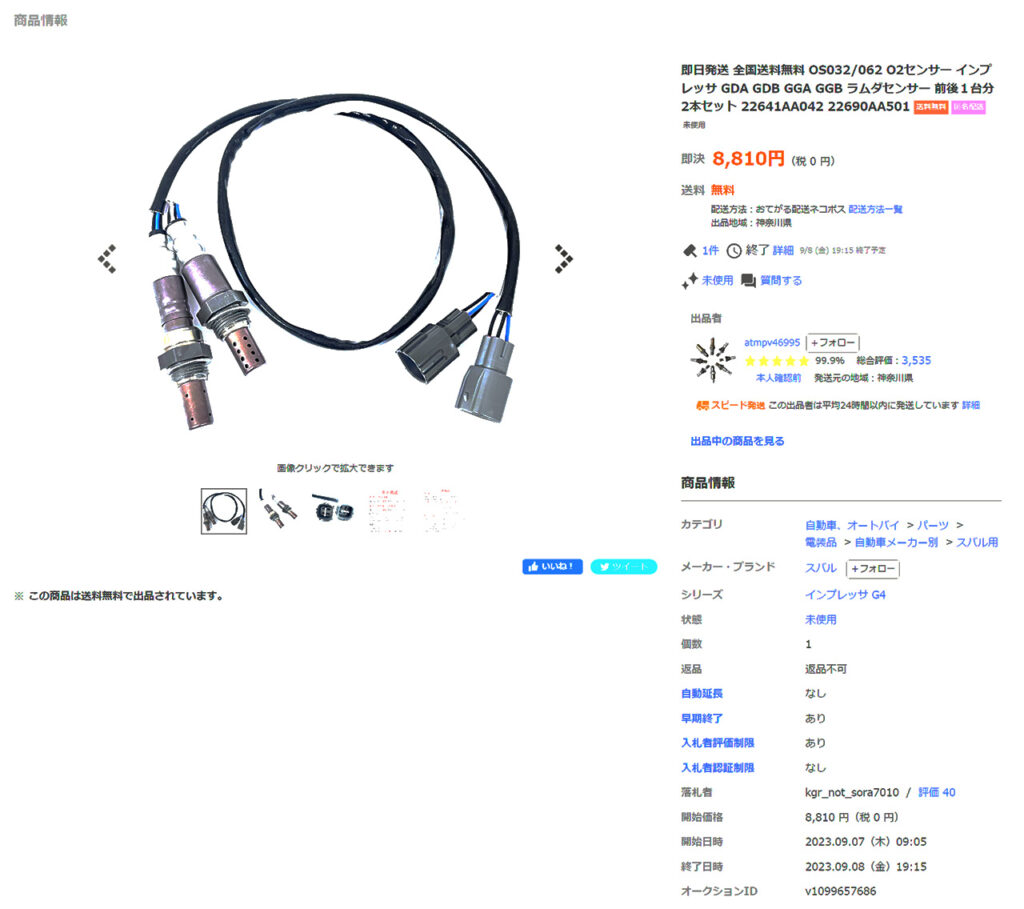The image size is (1024, 909).
Task: Show next product image with right arrow
Action: 564,259
